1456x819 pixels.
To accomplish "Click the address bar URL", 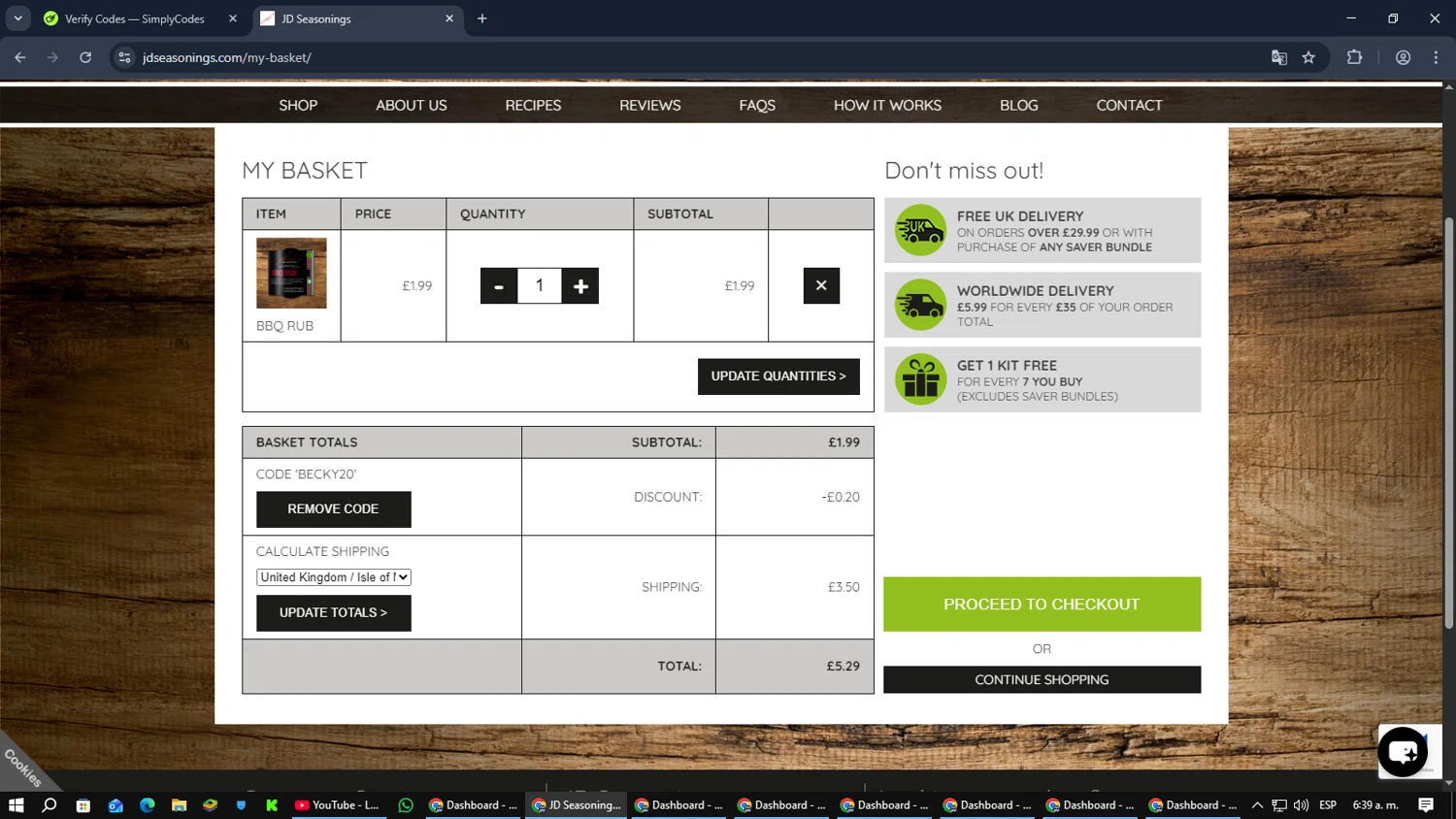I will tap(226, 57).
